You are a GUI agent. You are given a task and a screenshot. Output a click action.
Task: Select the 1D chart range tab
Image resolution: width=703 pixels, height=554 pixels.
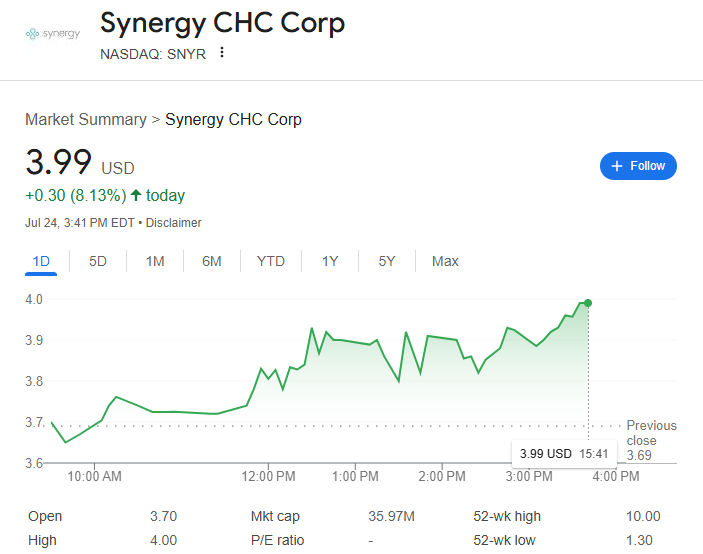41,261
